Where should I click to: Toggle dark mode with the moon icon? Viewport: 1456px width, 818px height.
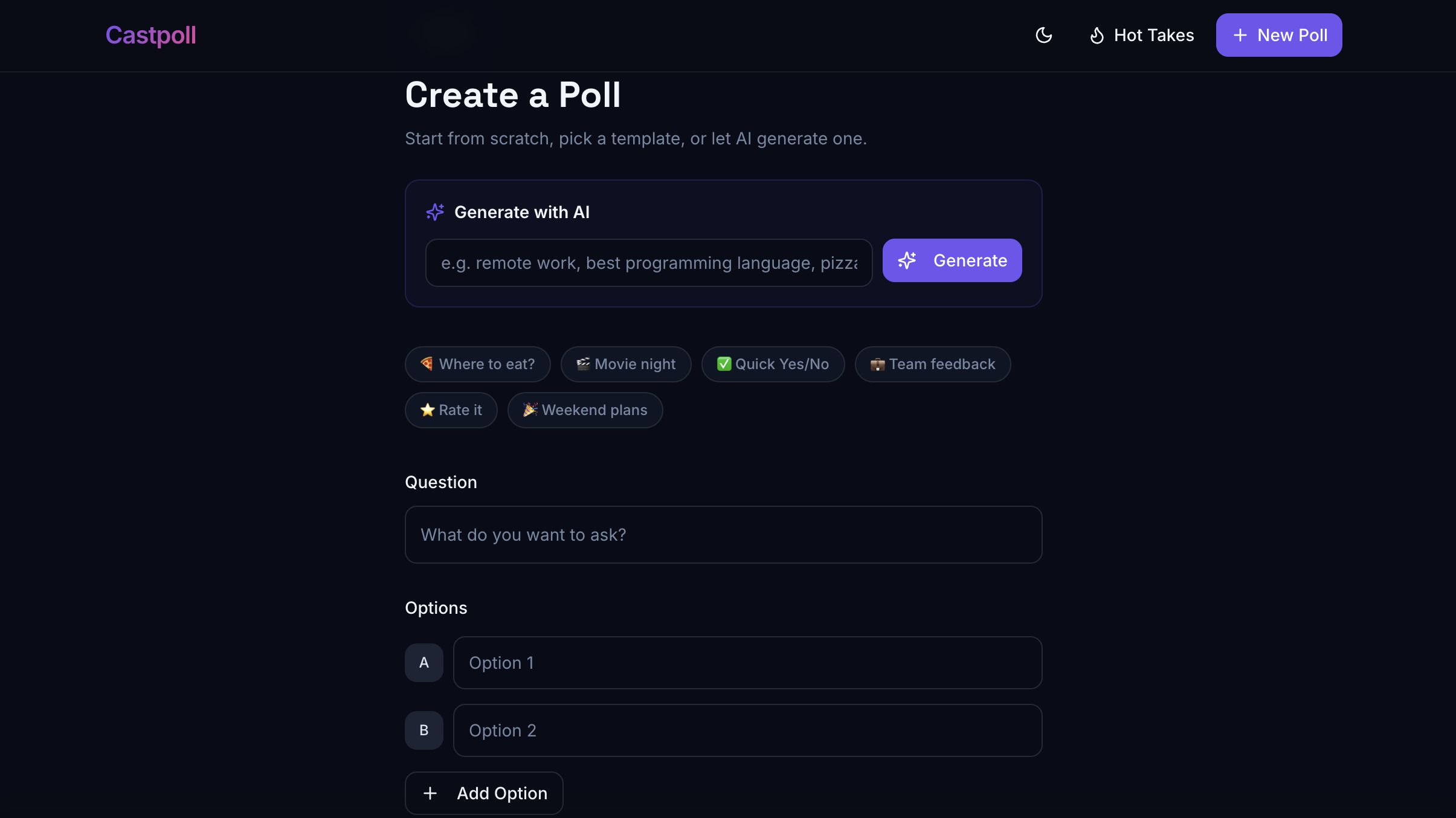[x=1043, y=35]
